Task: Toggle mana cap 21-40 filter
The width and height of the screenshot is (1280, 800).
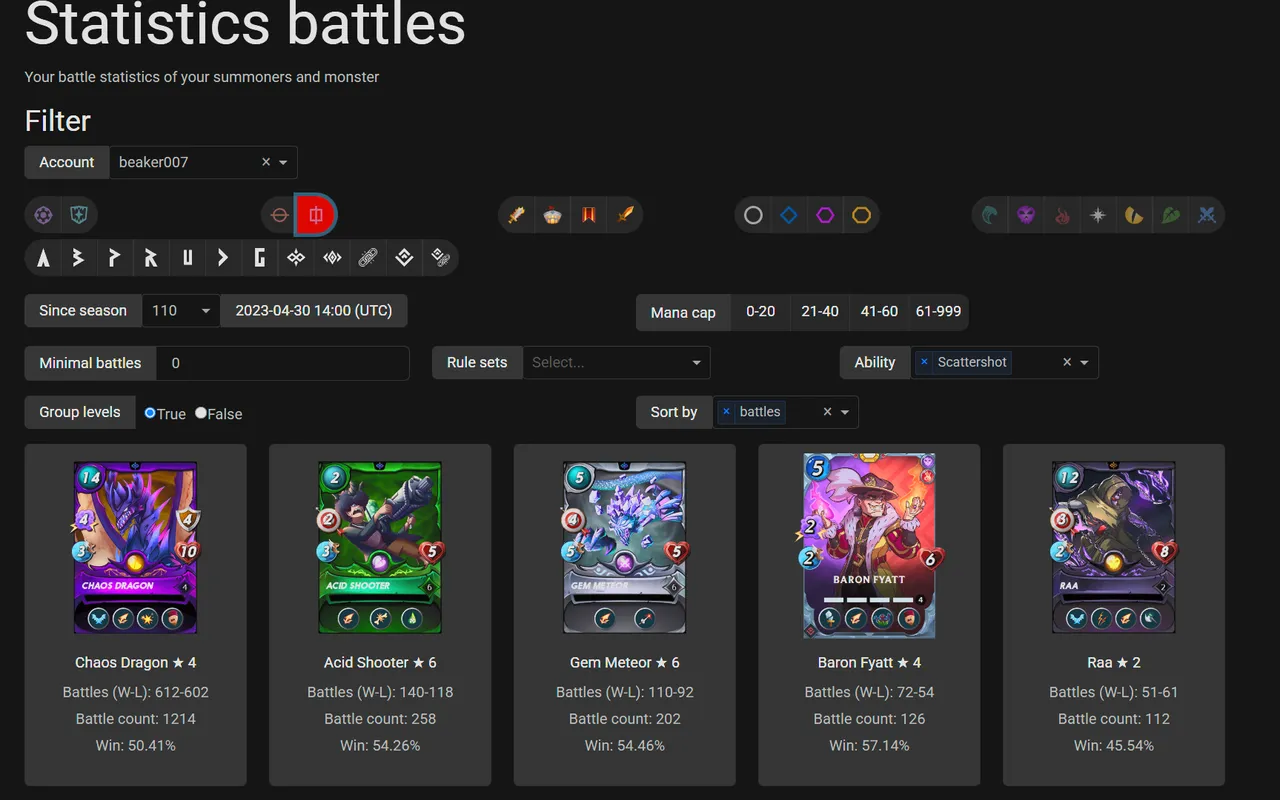Action: tap(820, 311)
